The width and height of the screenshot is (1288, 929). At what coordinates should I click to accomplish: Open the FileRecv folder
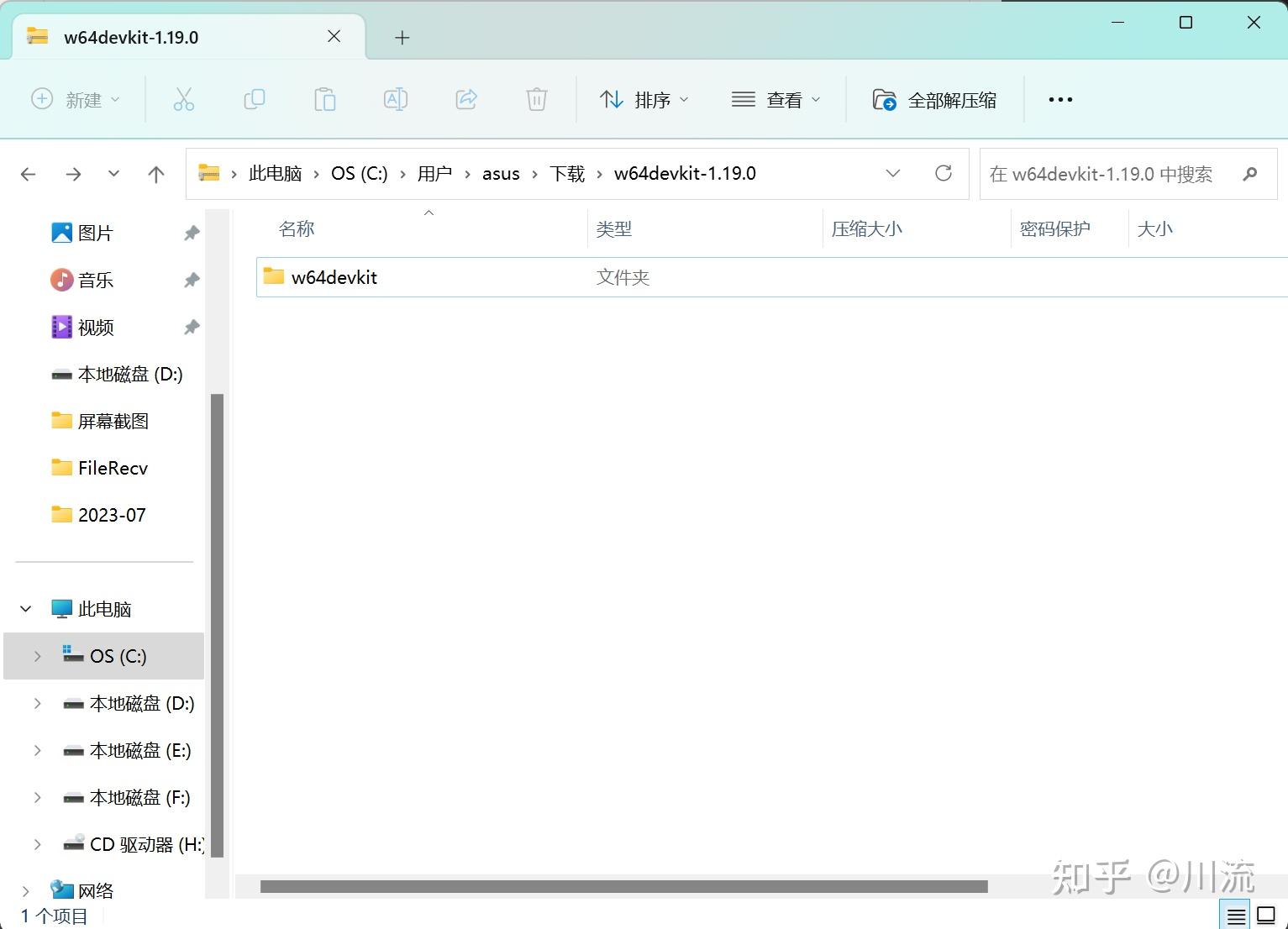click(x=99, y=468)
